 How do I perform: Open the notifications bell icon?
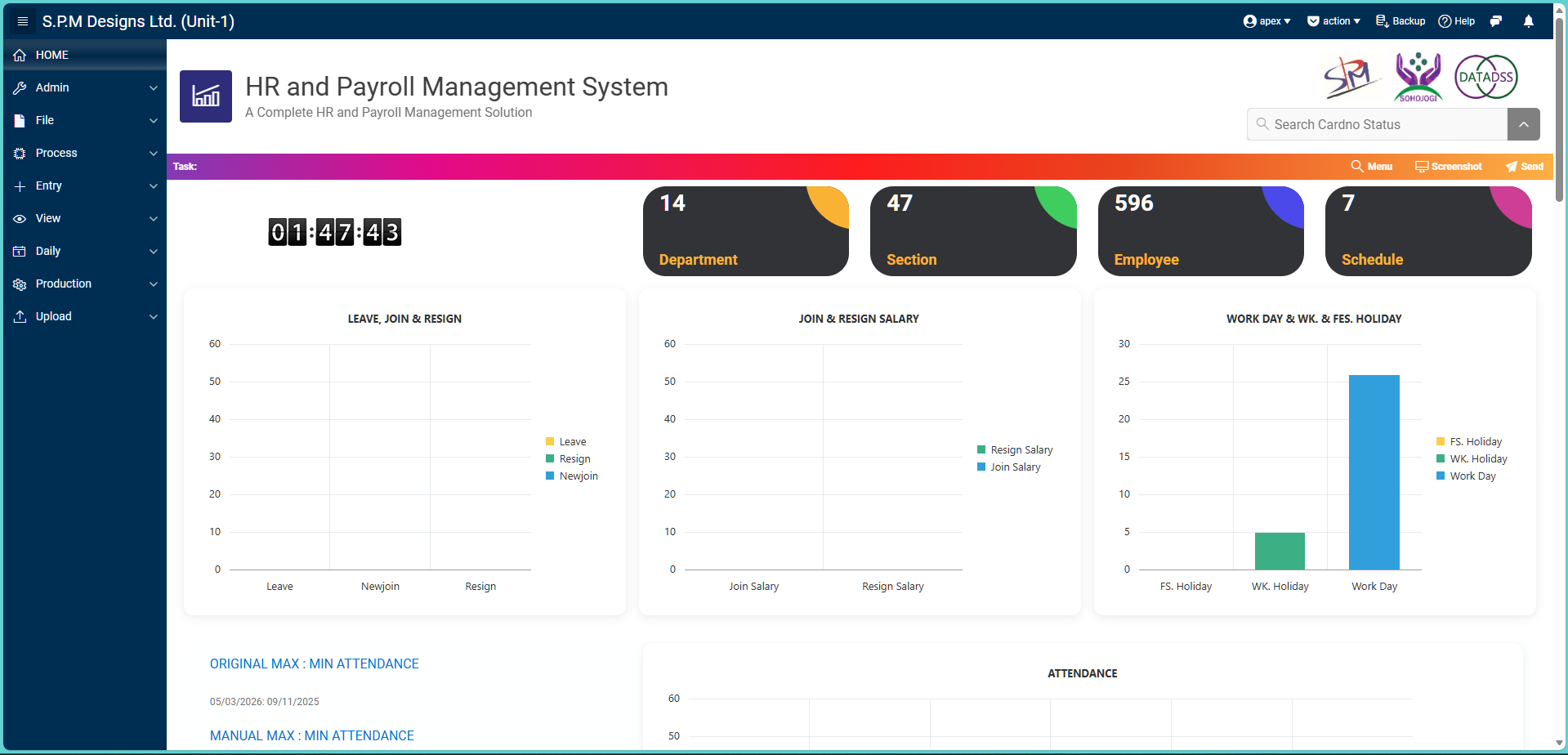(1529, 21)
